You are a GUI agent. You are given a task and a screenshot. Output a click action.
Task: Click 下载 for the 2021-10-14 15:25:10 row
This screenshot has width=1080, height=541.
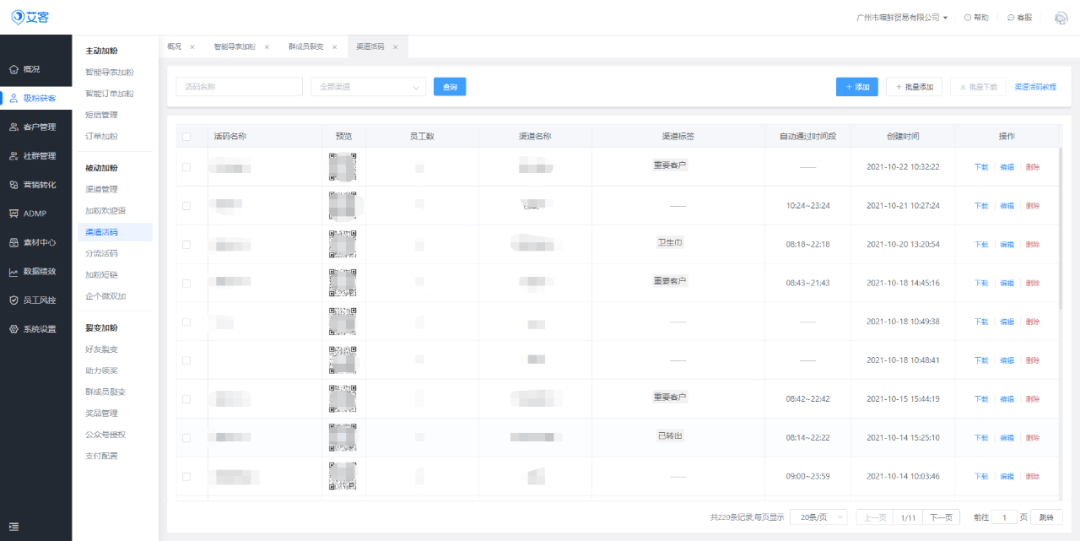click(x=980, y=438)
